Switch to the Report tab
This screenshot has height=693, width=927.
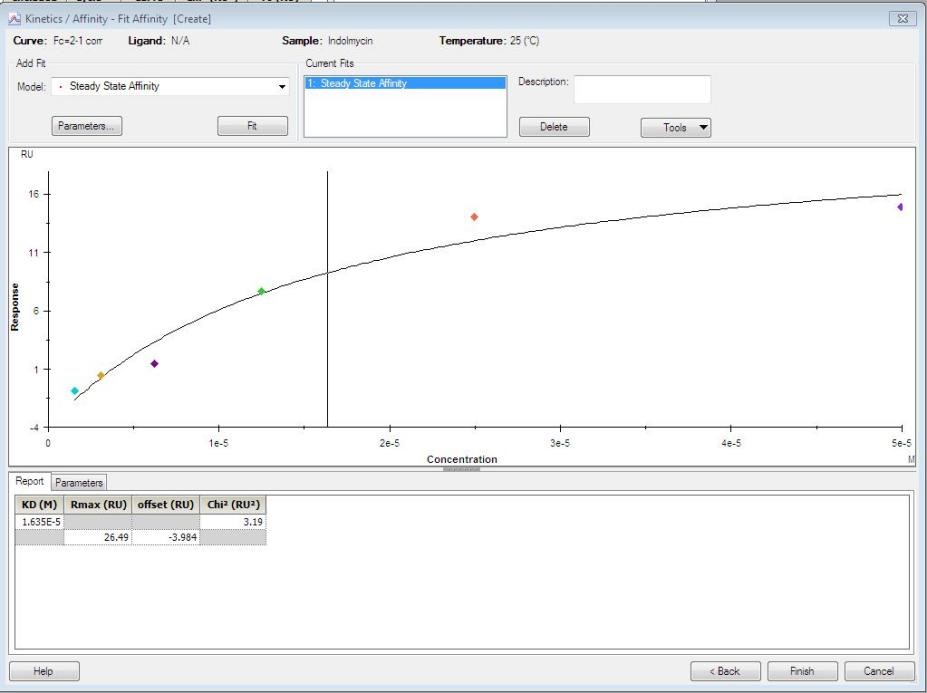pos(31,482)
